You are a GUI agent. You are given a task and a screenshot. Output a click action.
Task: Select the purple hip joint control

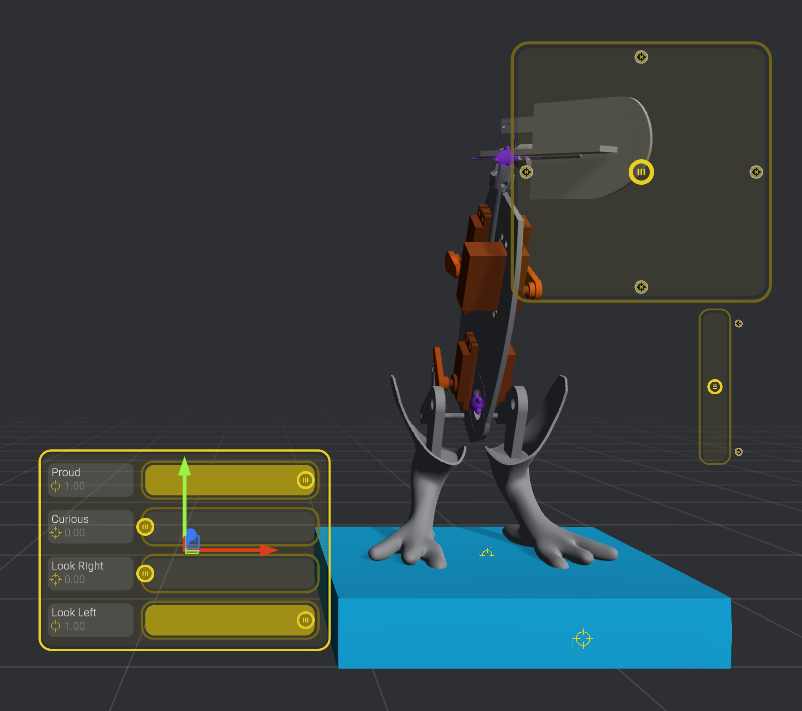coord(477,403)
